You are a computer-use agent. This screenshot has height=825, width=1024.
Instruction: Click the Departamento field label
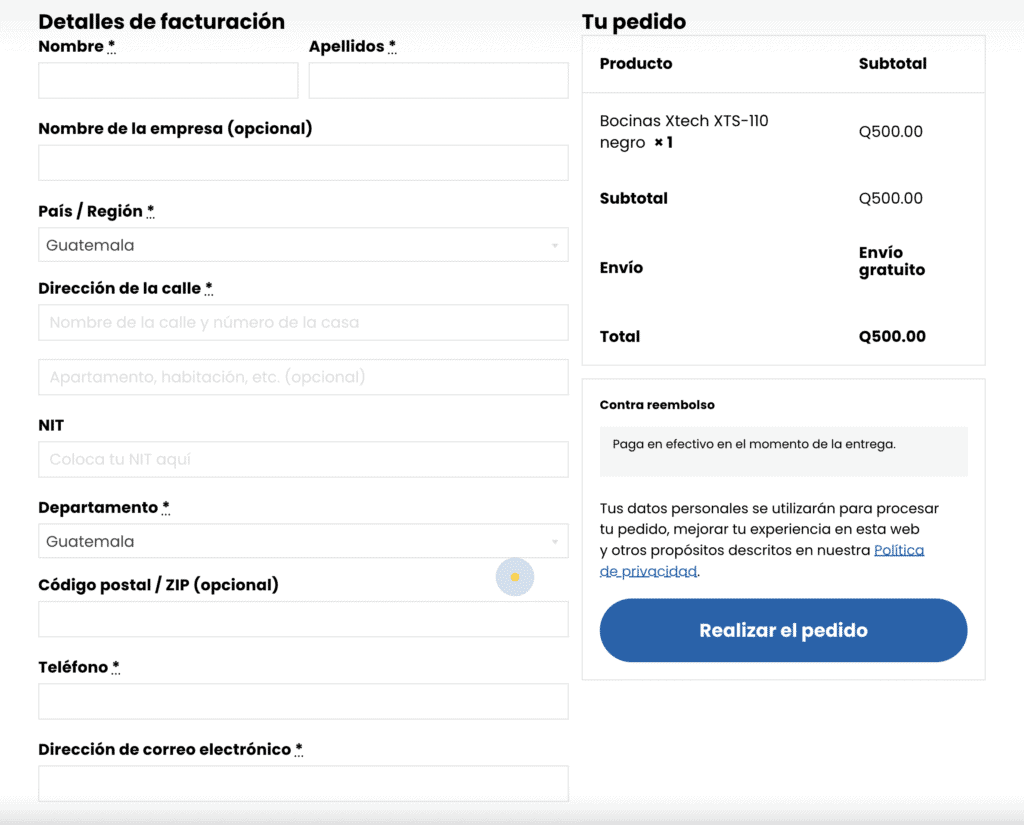(98, 507)
